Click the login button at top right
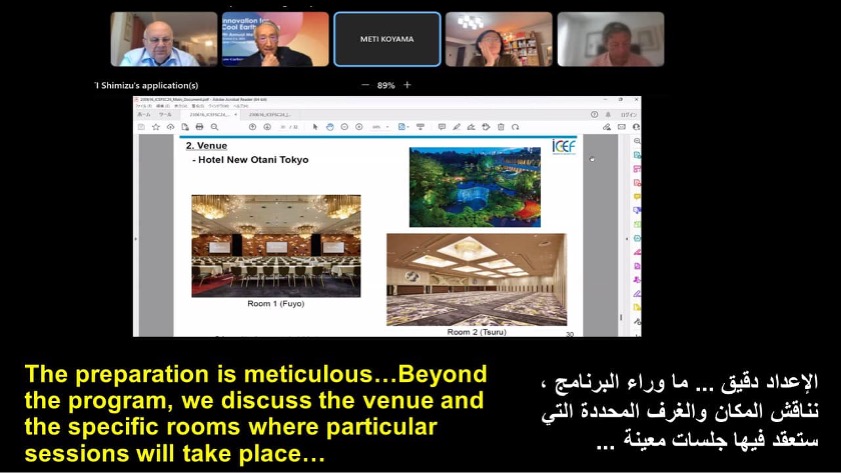The width and height of the screenshot is (841, 473). [x=627, y=115]
